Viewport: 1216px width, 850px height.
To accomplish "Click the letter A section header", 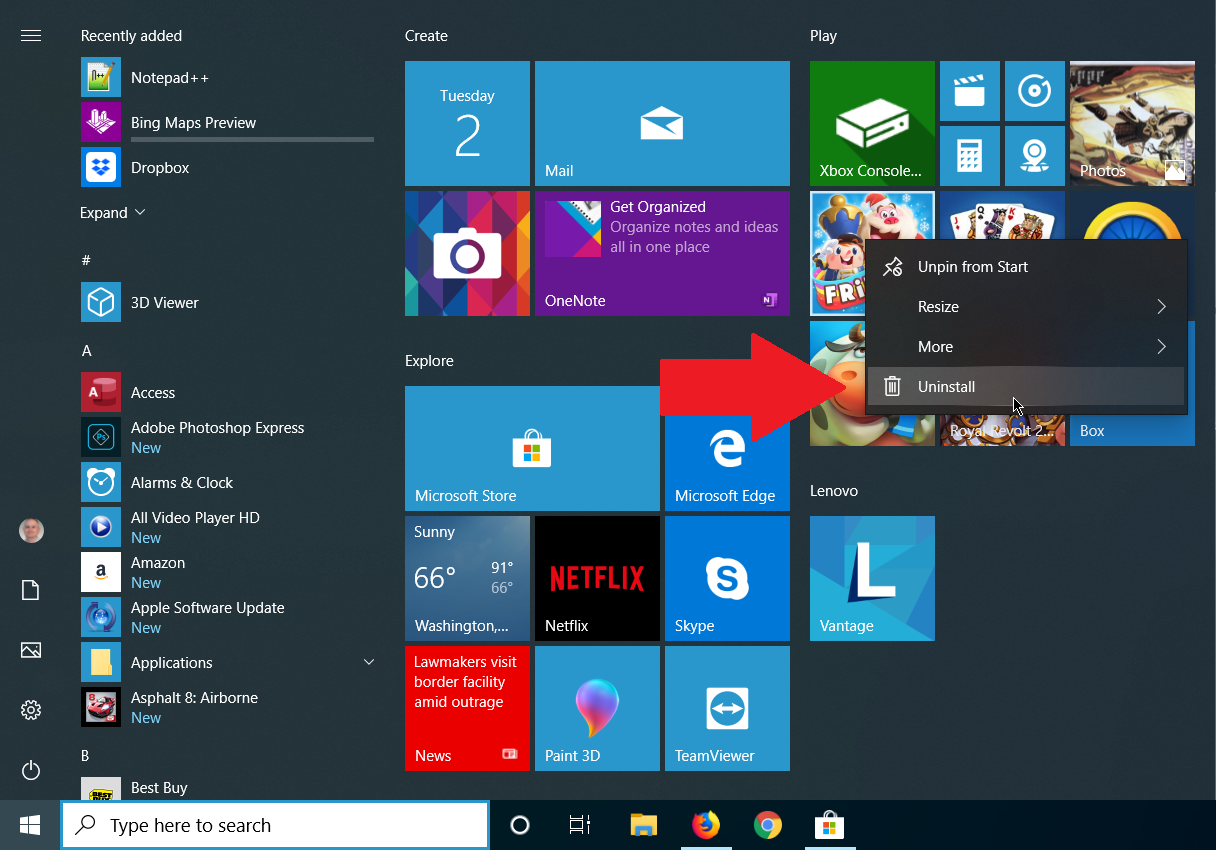I will [x=87, y=351].
